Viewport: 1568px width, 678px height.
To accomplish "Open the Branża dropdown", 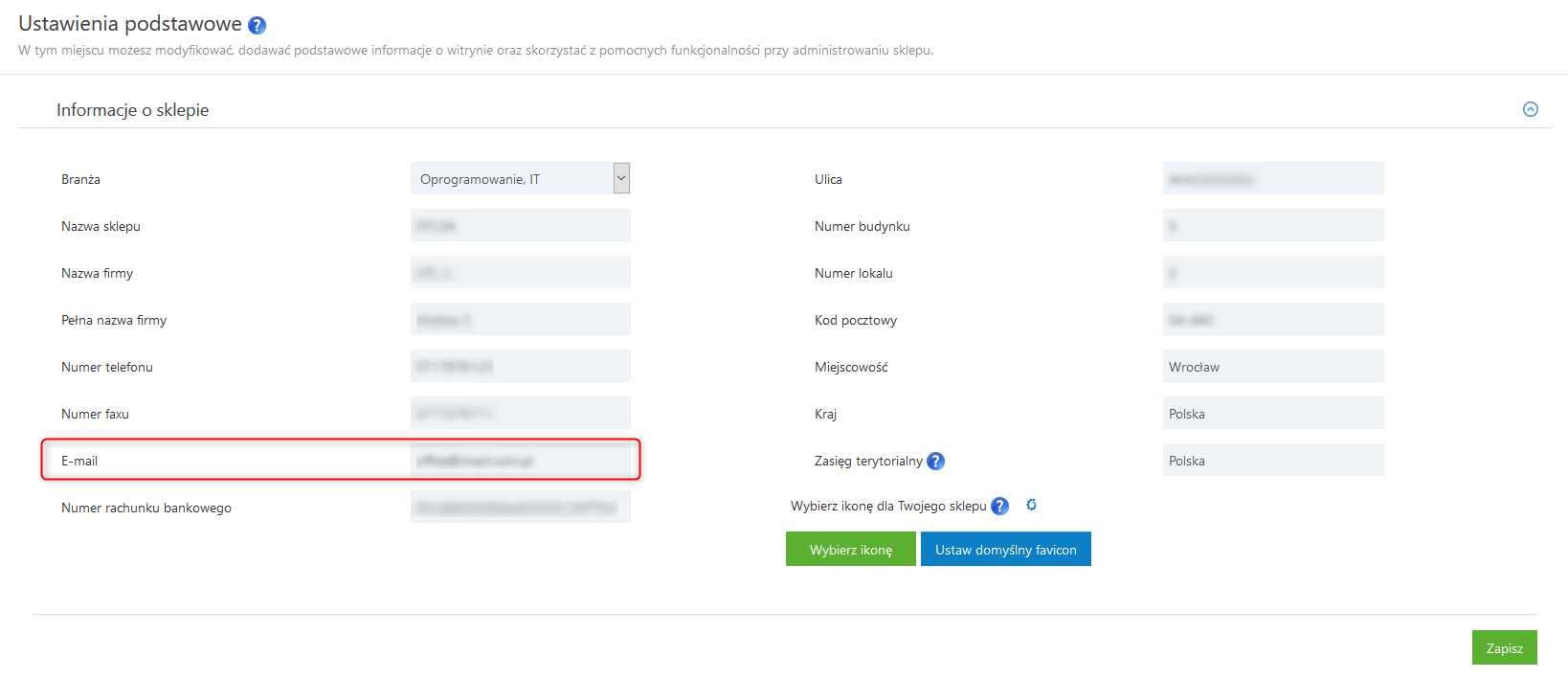I will tap(520, 179).
